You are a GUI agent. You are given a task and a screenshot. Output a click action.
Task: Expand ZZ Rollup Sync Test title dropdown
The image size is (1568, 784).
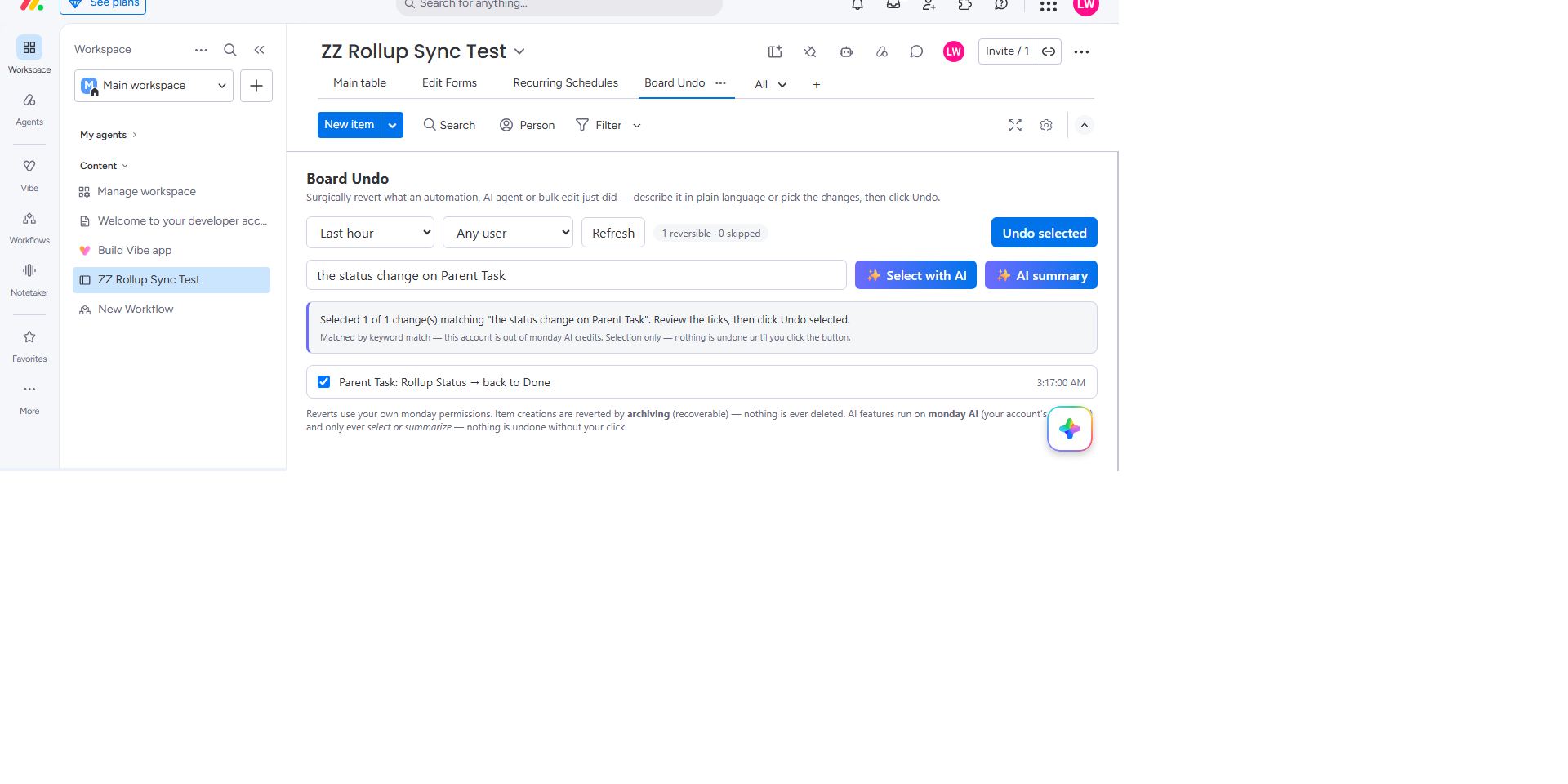[519, 51]
